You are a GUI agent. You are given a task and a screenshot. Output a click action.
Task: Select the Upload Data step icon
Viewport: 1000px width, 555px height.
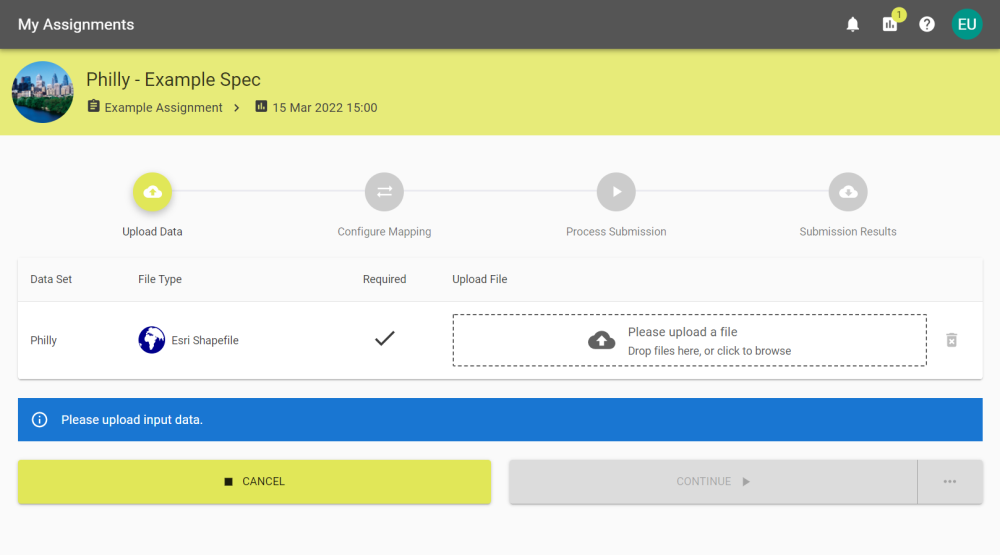(152, 192)
